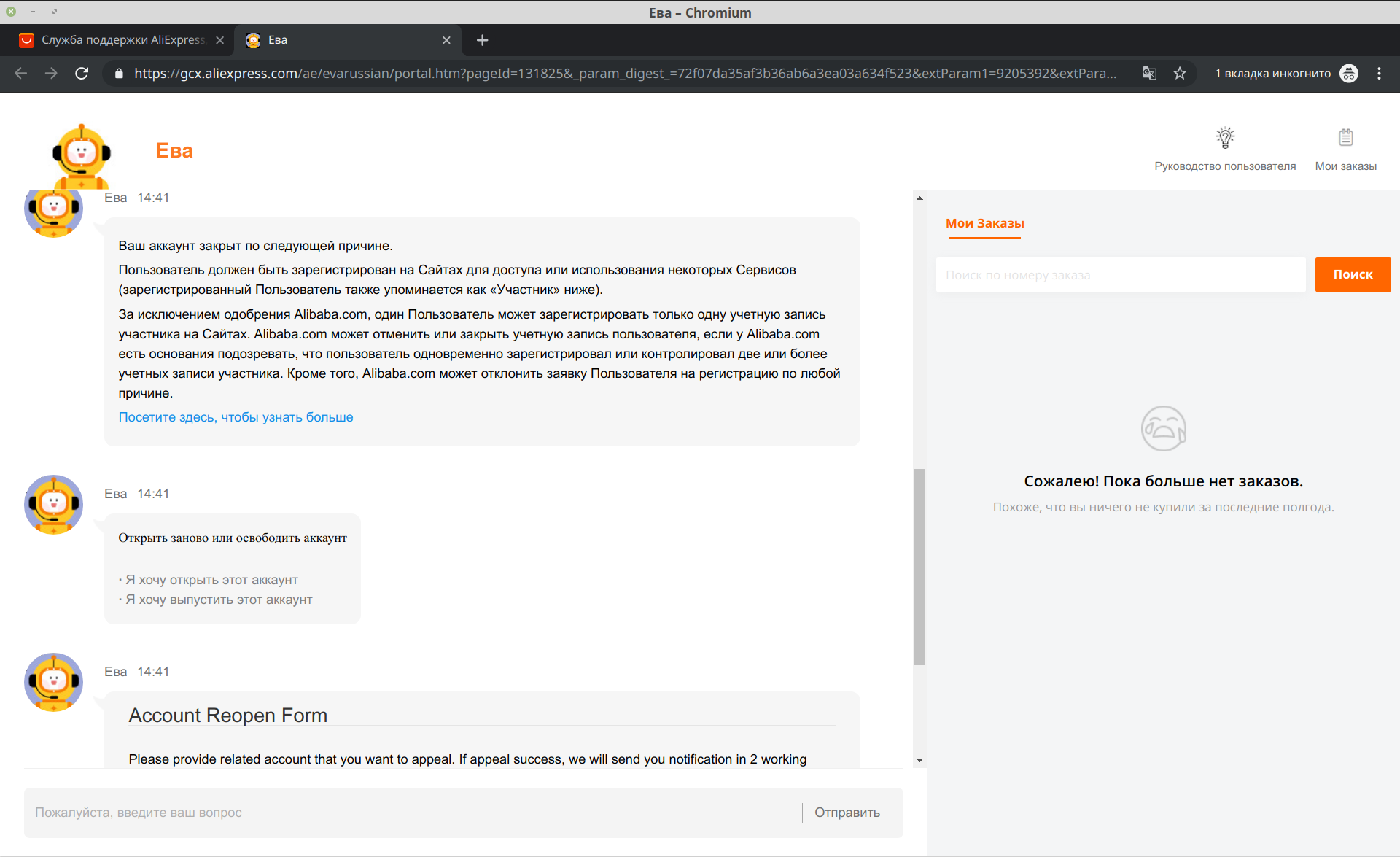Click the chat scrollbar thumb

tap(919, 567)
